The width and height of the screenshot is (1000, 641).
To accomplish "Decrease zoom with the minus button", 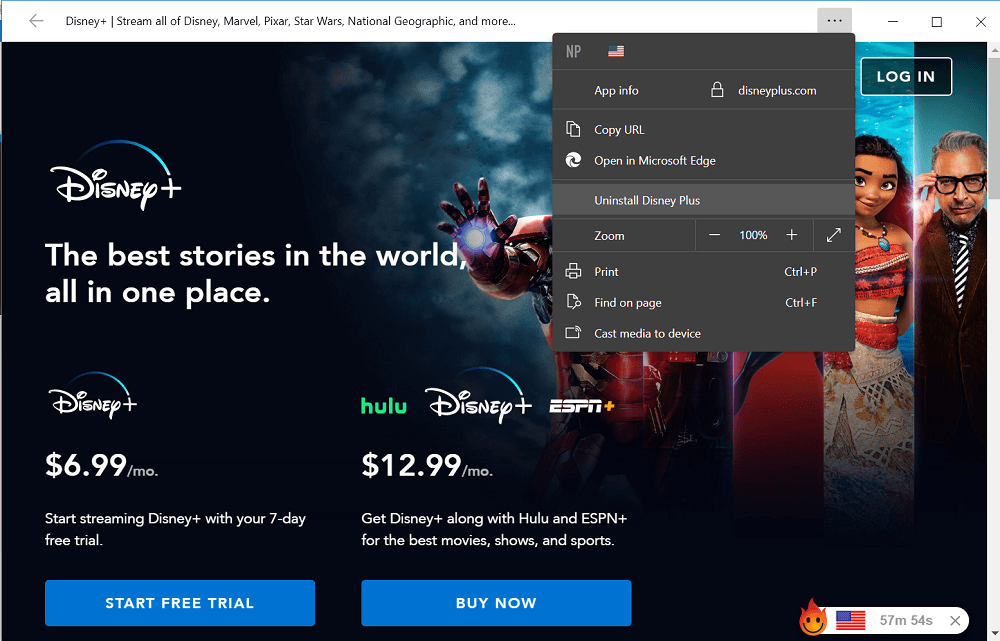I will (714, 235).
